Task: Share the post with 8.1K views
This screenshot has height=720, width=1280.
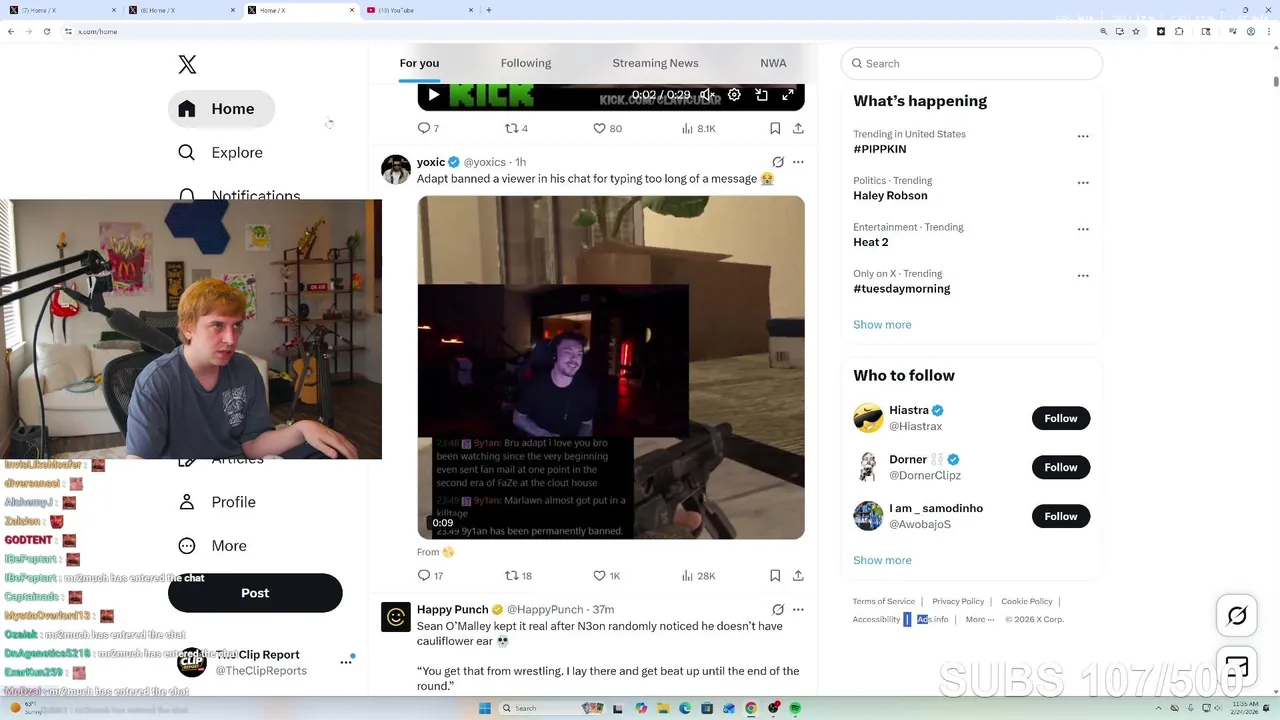Action: [x=798, y=128]
